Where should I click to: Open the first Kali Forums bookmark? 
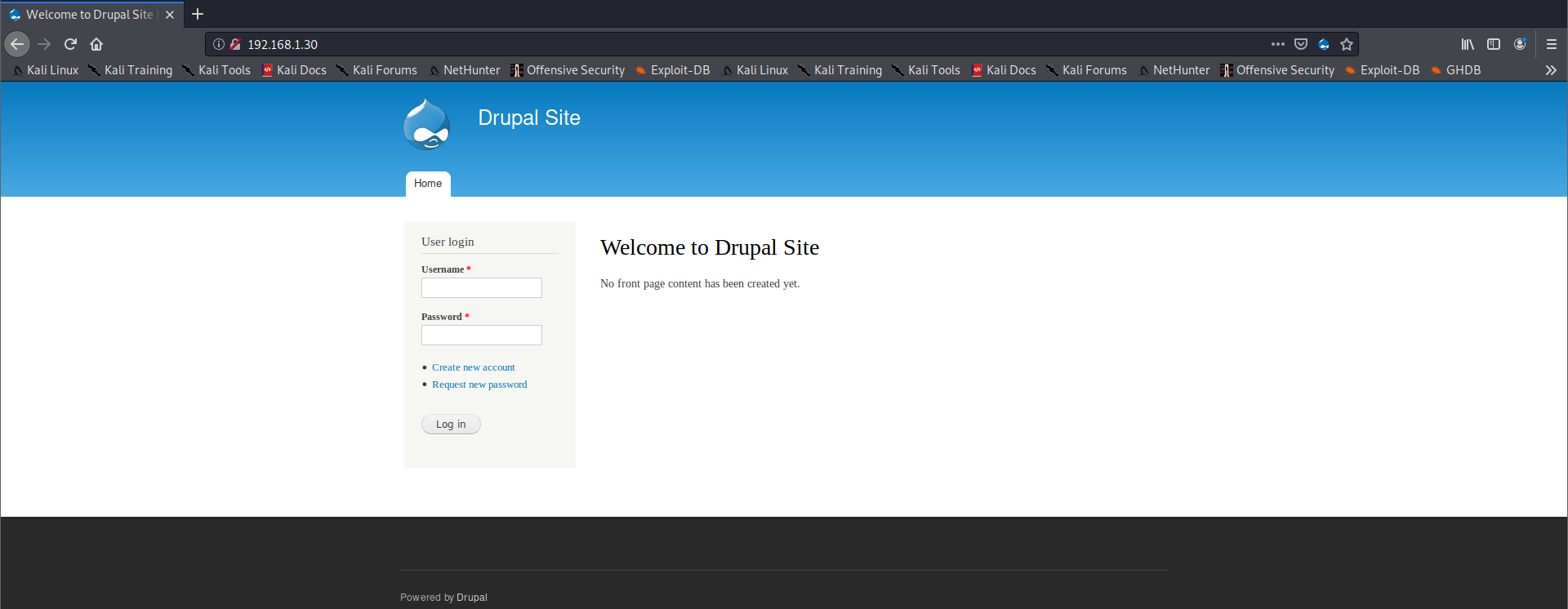pyautogui.click(x=377, y=70)
